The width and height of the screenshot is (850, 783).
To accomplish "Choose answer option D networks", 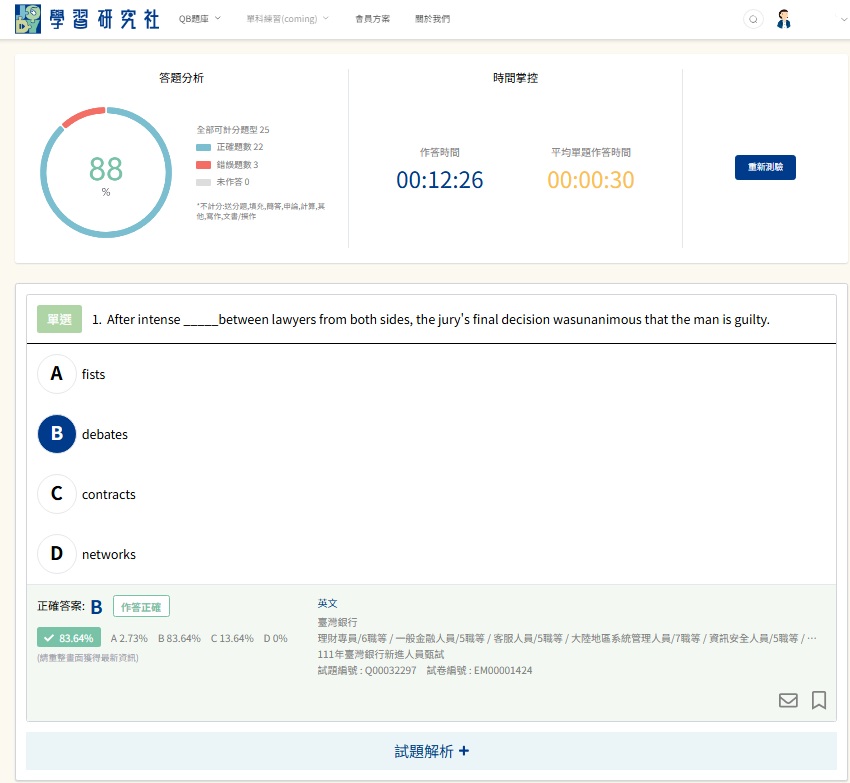I will (x=57, y=554).
